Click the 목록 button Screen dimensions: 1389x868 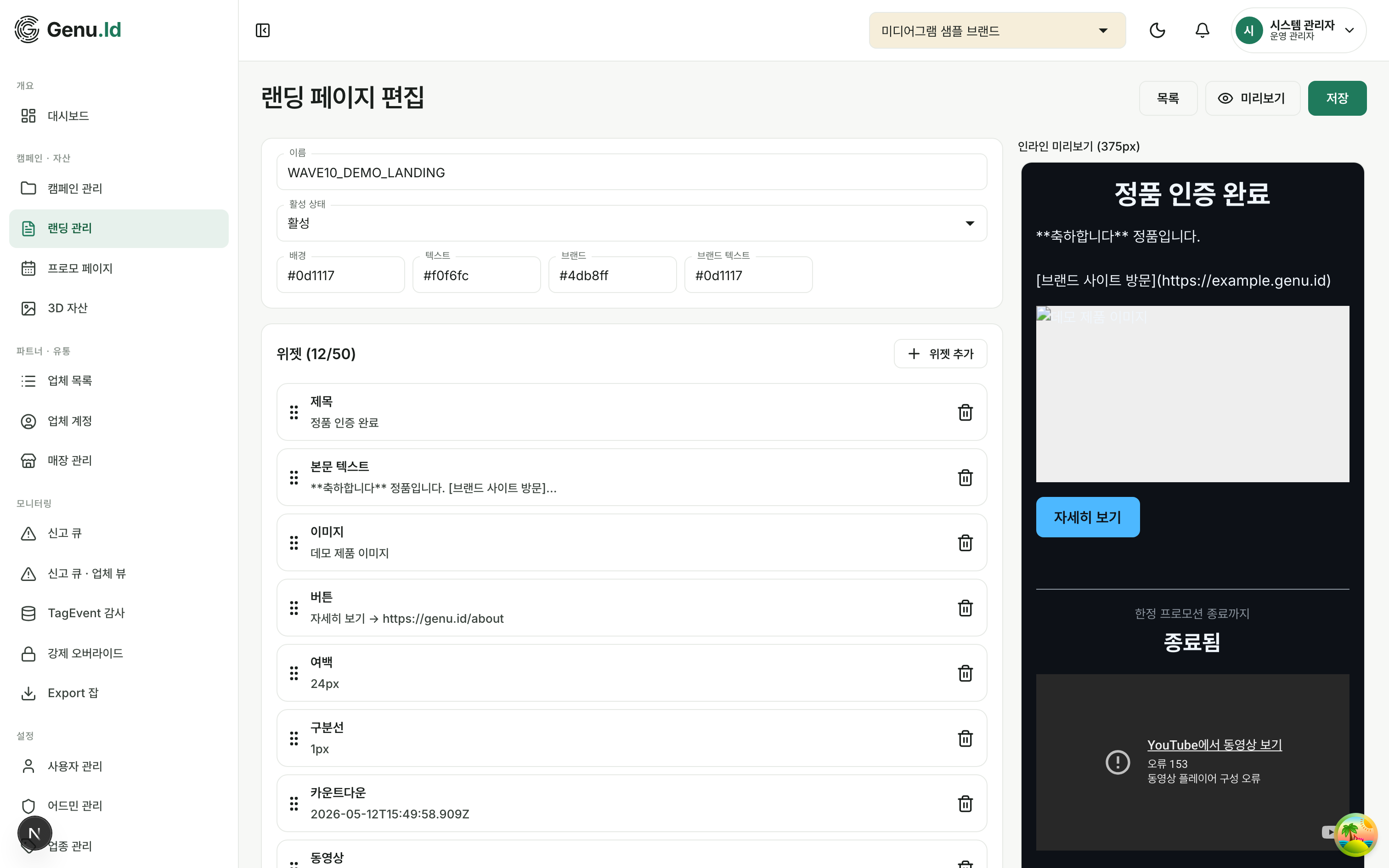tap(1168, 98)
